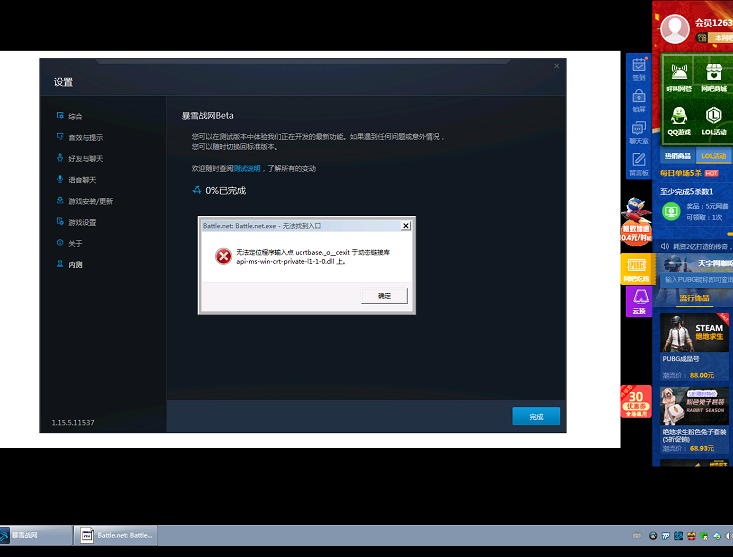This screenshot has width=733, height=557.
Task: Click 暴雪战网 taskbar button
Action: [36, 535]
